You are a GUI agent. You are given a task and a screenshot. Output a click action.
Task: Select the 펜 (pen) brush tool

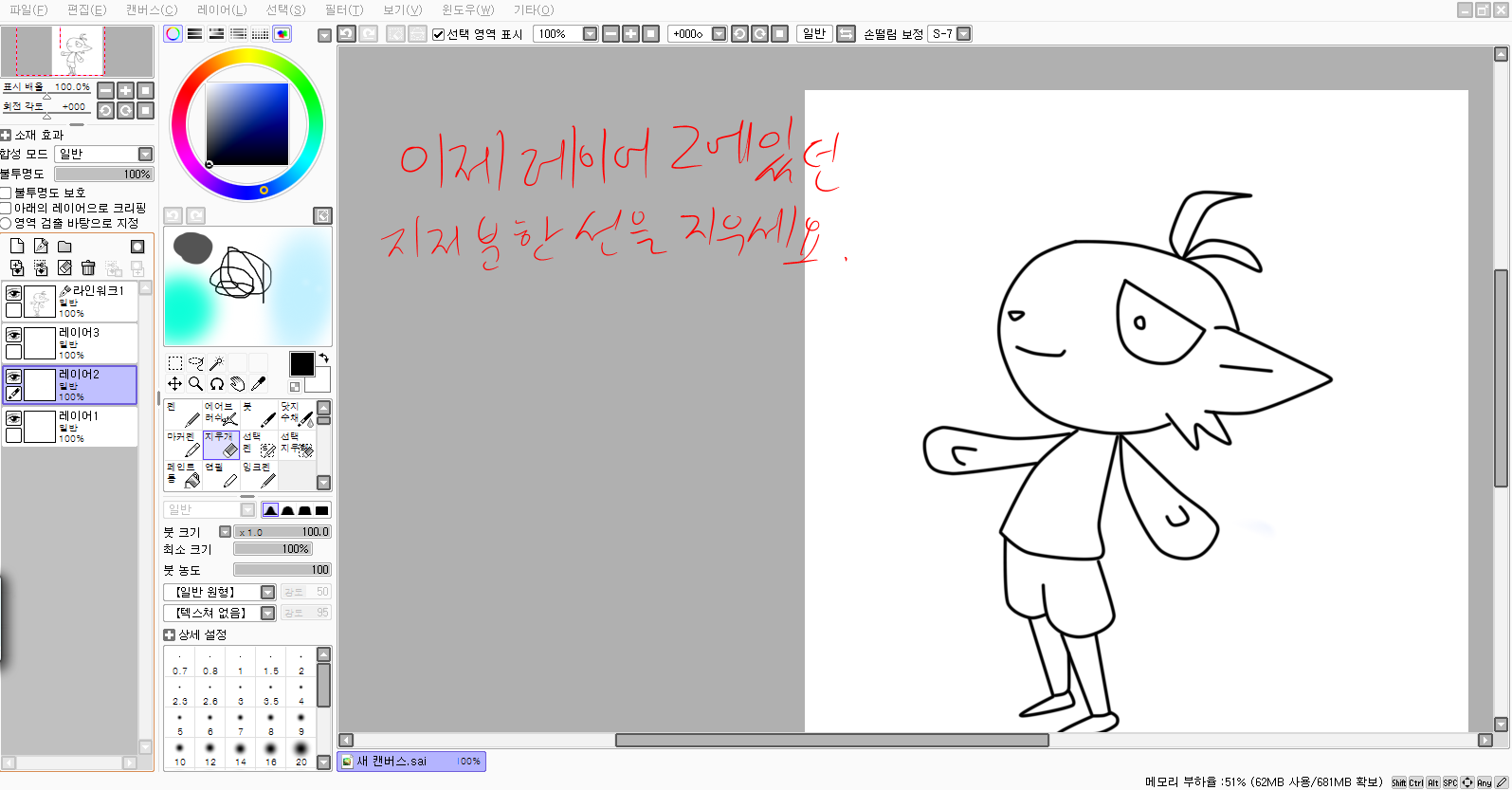click(183, 414)
